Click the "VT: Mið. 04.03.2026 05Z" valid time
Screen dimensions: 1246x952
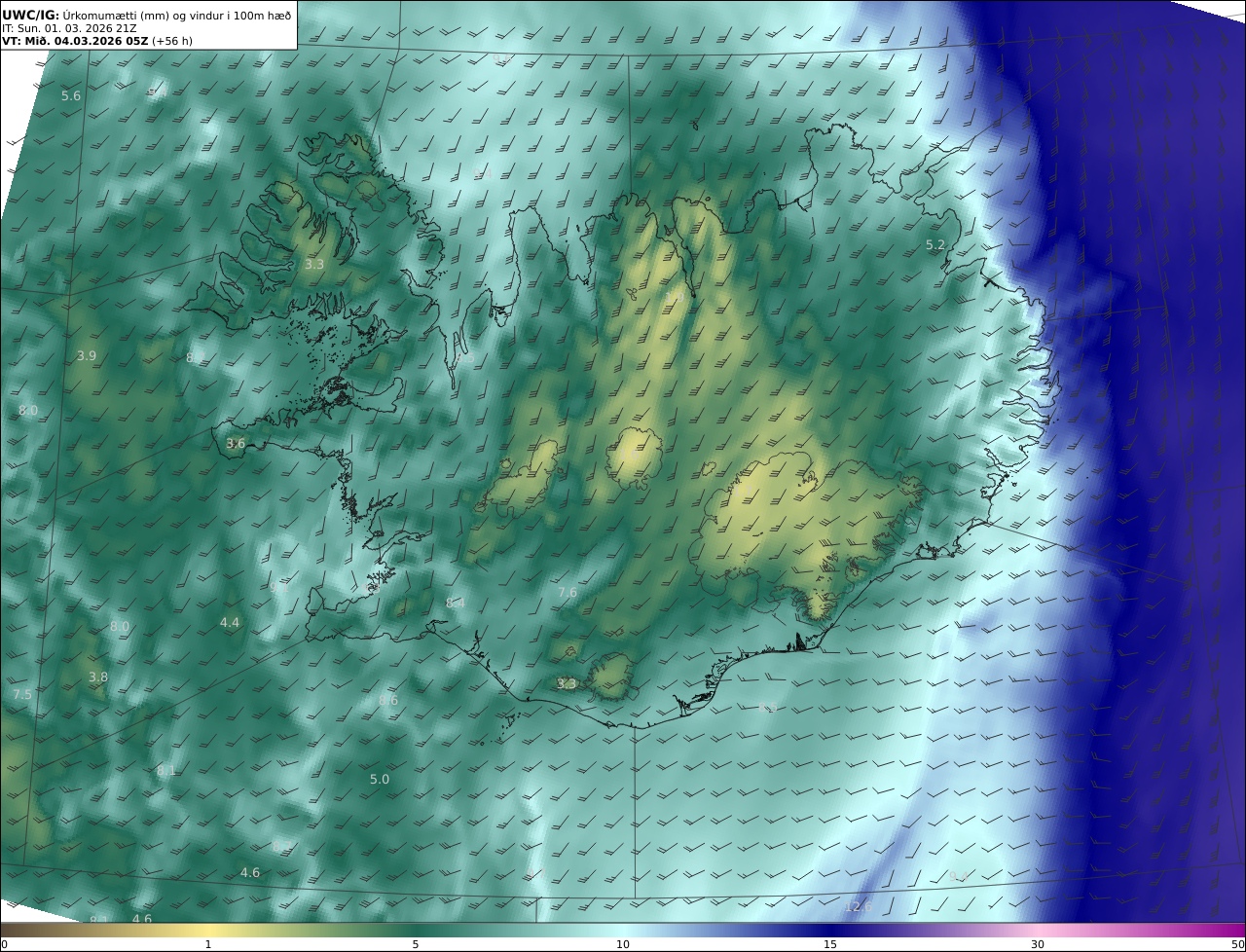[x=76, y=42]
